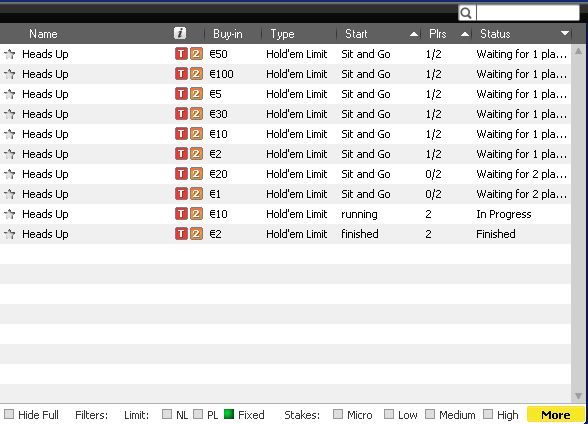Click the search magnifier icon
This screenshot has height=424, width=588.
click(466, 13)
